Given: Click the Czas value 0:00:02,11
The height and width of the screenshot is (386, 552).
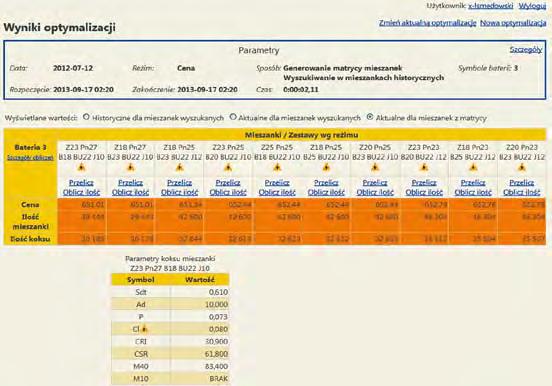Looking at the screenshot, I should point(301,89).
